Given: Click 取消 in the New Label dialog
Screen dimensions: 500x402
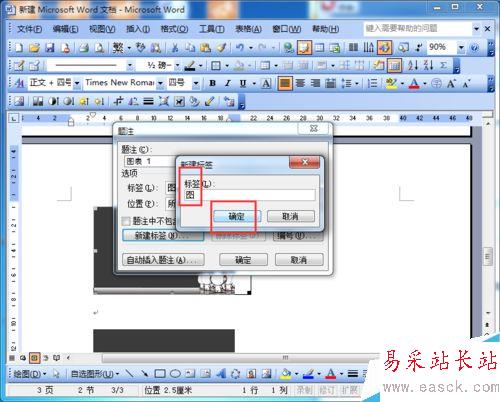Looking at the screenshot, I should pos(290,217).
